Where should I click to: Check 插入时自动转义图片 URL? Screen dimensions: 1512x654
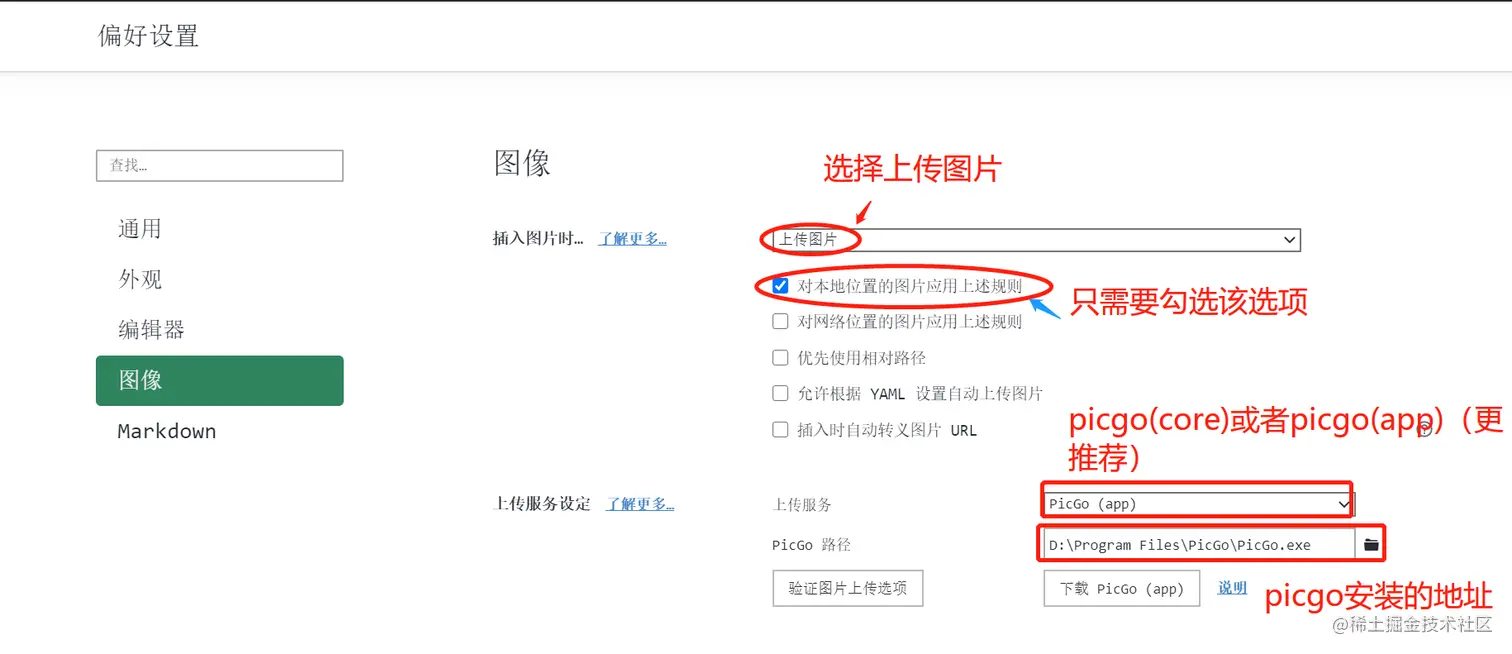779,430
